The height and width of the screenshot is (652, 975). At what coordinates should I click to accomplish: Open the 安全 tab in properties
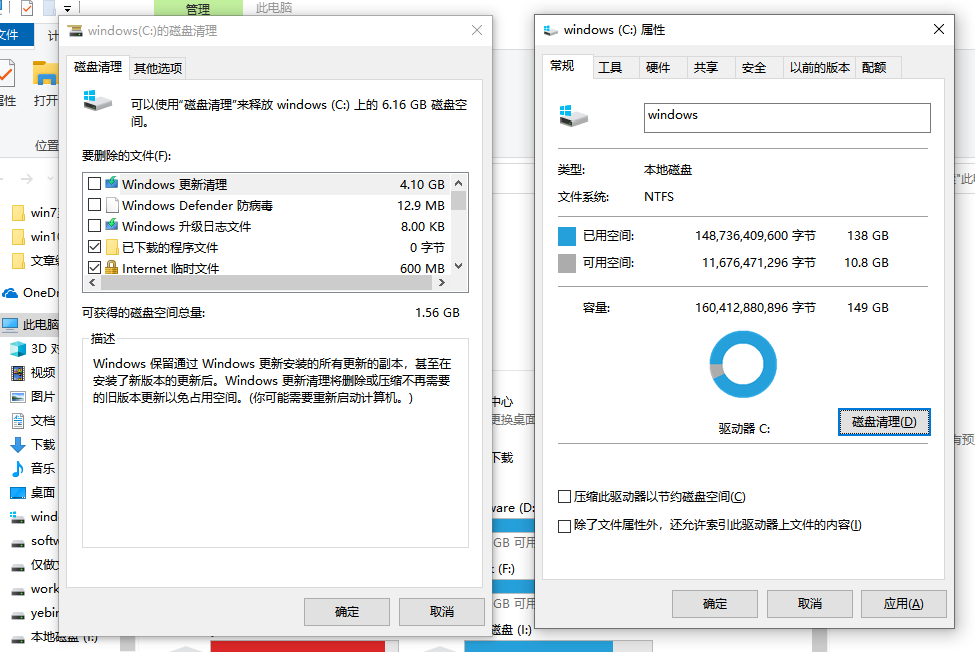pos(754,67)
